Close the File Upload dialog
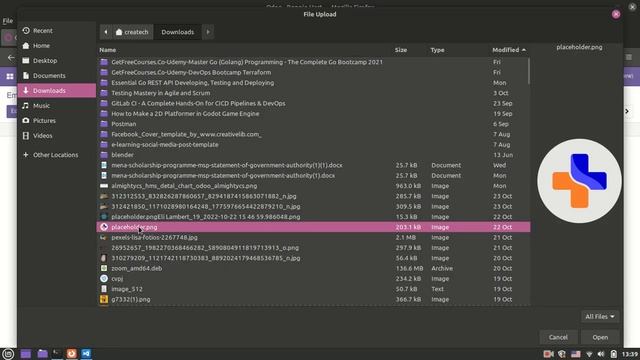The height and width of the screenshot is (360, 640). (616, 14)
